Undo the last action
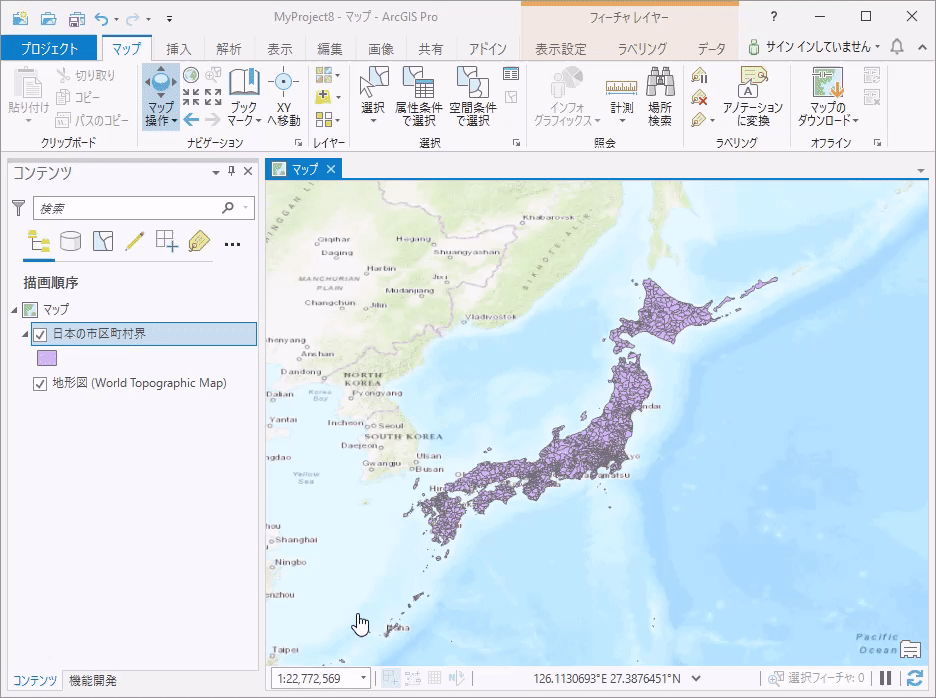 101,19
